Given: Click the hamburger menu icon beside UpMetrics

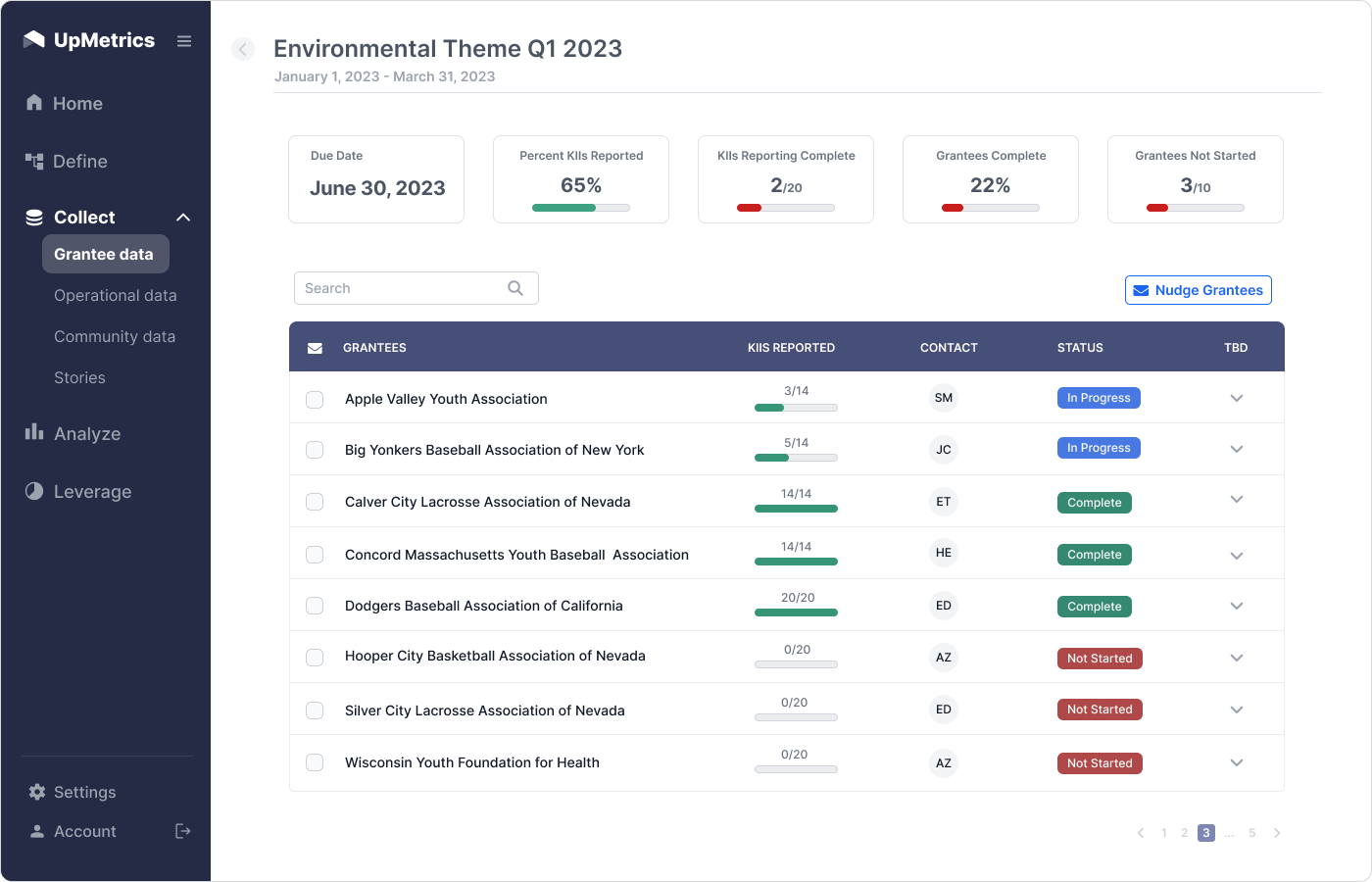Looking at the screenshot, I should click(x=184, y=41).
